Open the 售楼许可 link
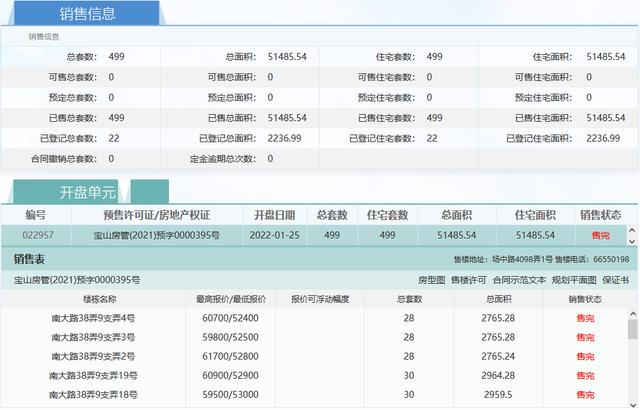The width and height of the screenshot is (640, 410). [x=469, y=280]
